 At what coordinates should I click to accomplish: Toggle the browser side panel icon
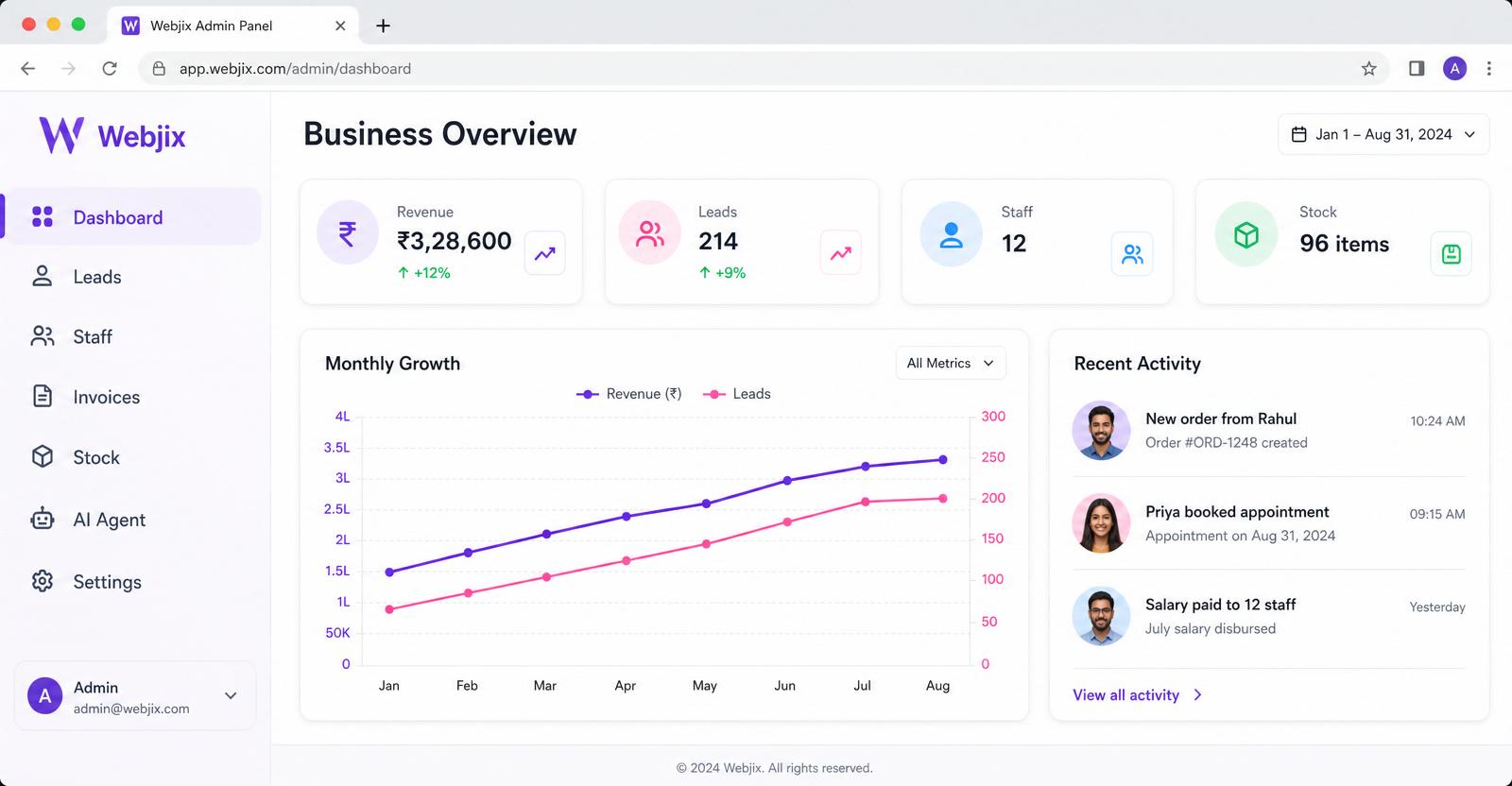pos(1417,68)
